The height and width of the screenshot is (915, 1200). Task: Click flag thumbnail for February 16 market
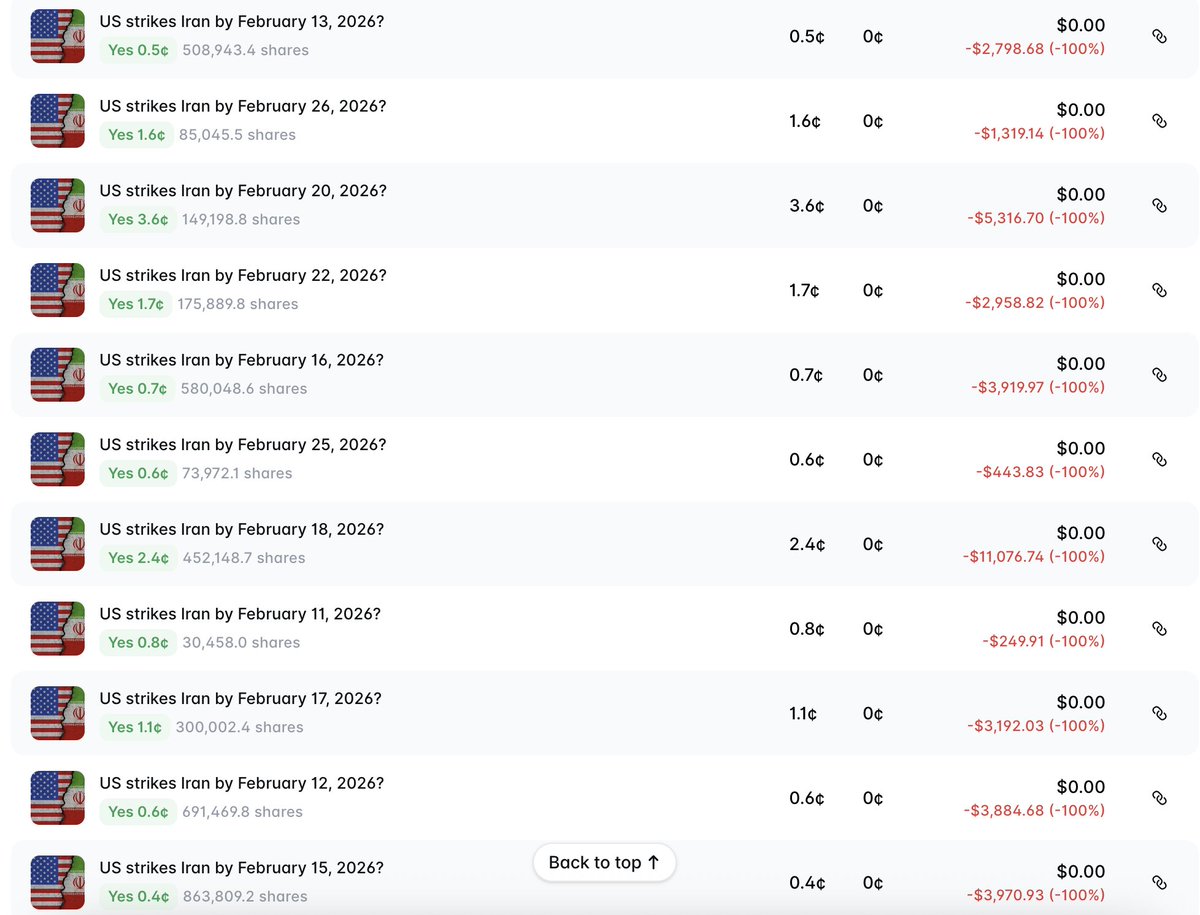click(58, 375)
